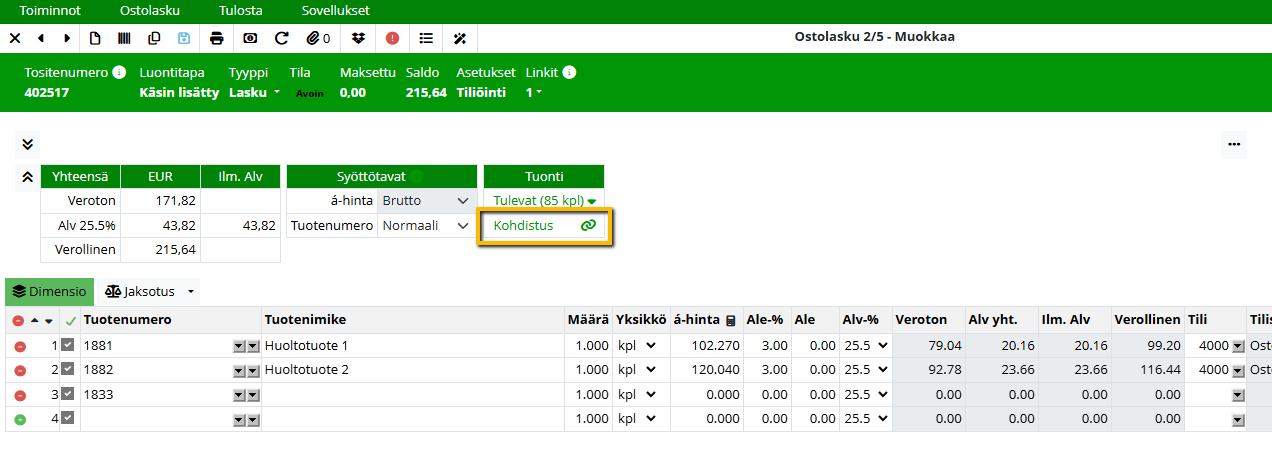Click the Dimensio button
Screen dimensions: 1272x451
click(x=49, y=292)
